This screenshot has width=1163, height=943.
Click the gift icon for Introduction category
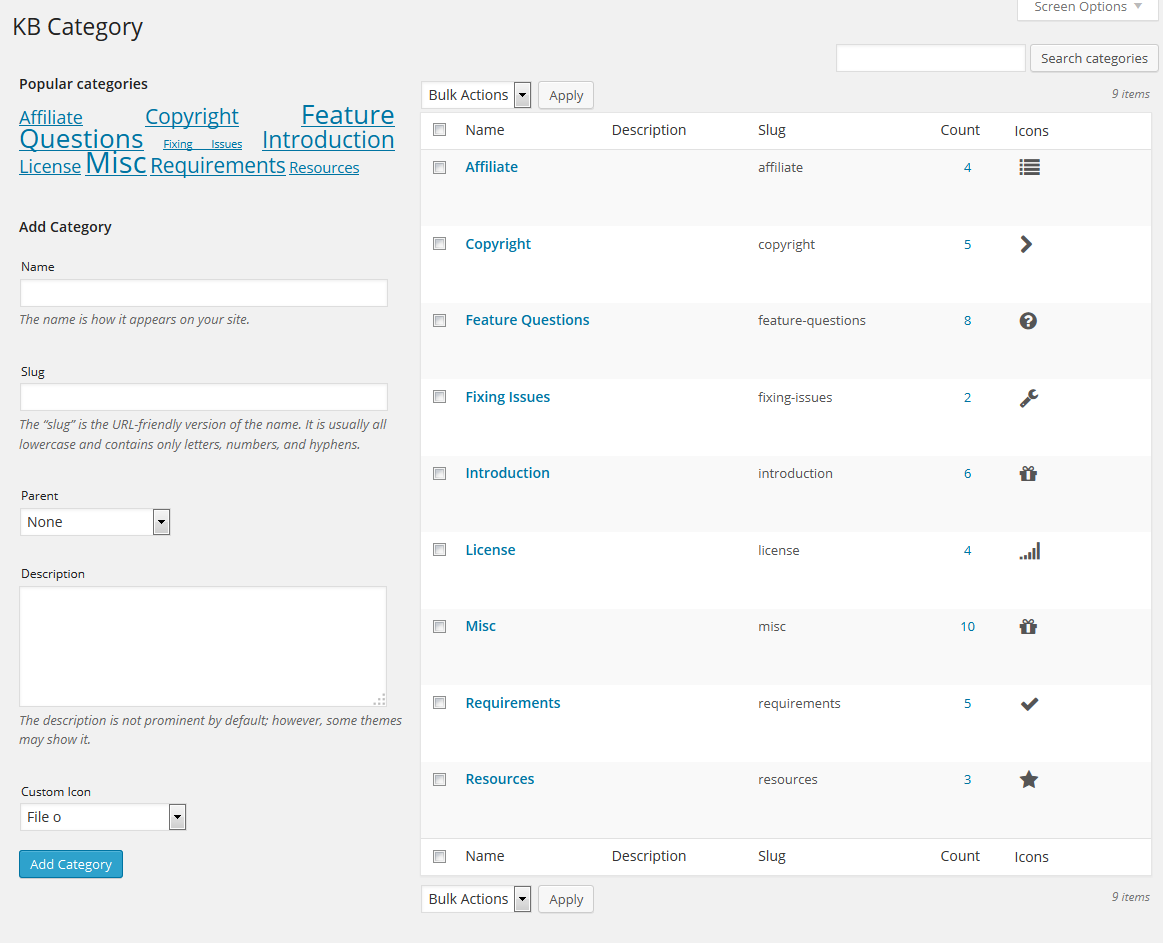(x=1028, y=473)
